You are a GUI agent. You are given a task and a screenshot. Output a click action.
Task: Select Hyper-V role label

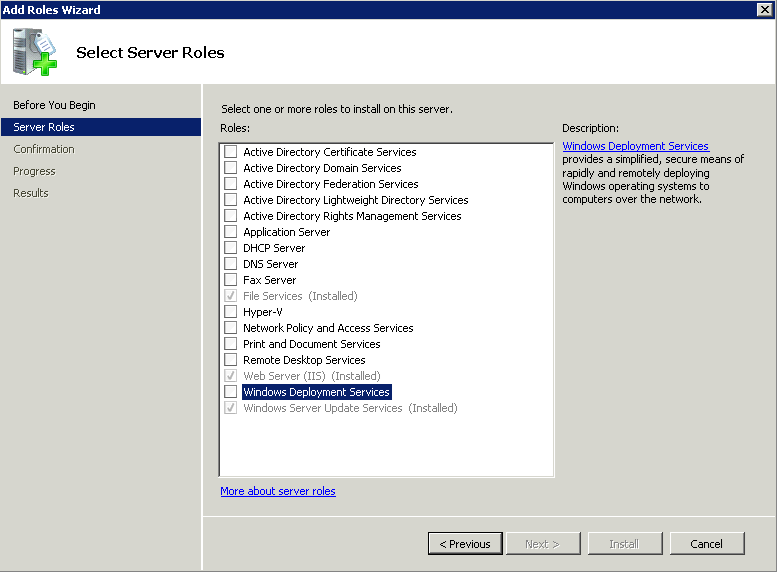pyautogui.click(x=263, y=312)
